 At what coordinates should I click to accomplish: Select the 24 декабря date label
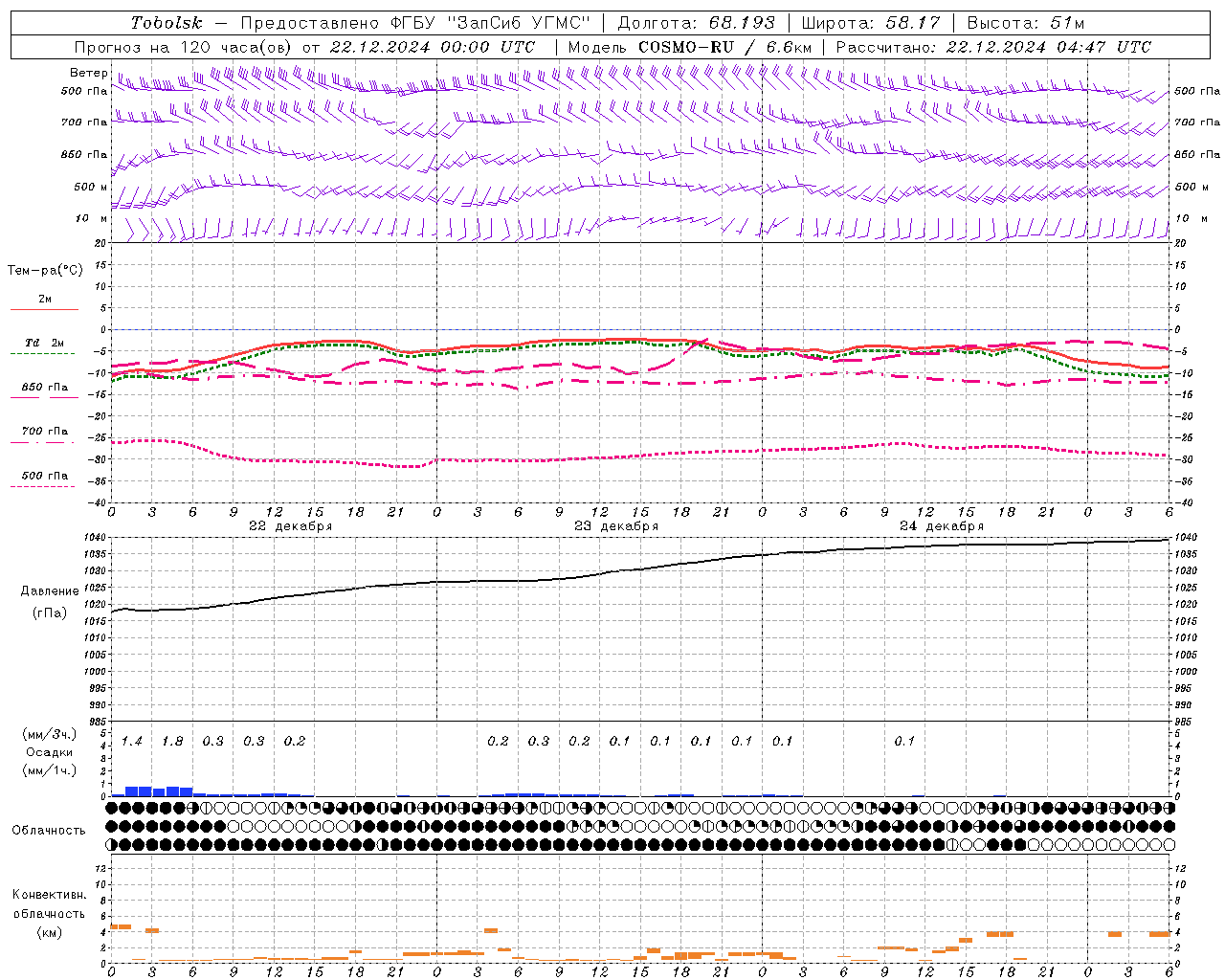(942, 526)
